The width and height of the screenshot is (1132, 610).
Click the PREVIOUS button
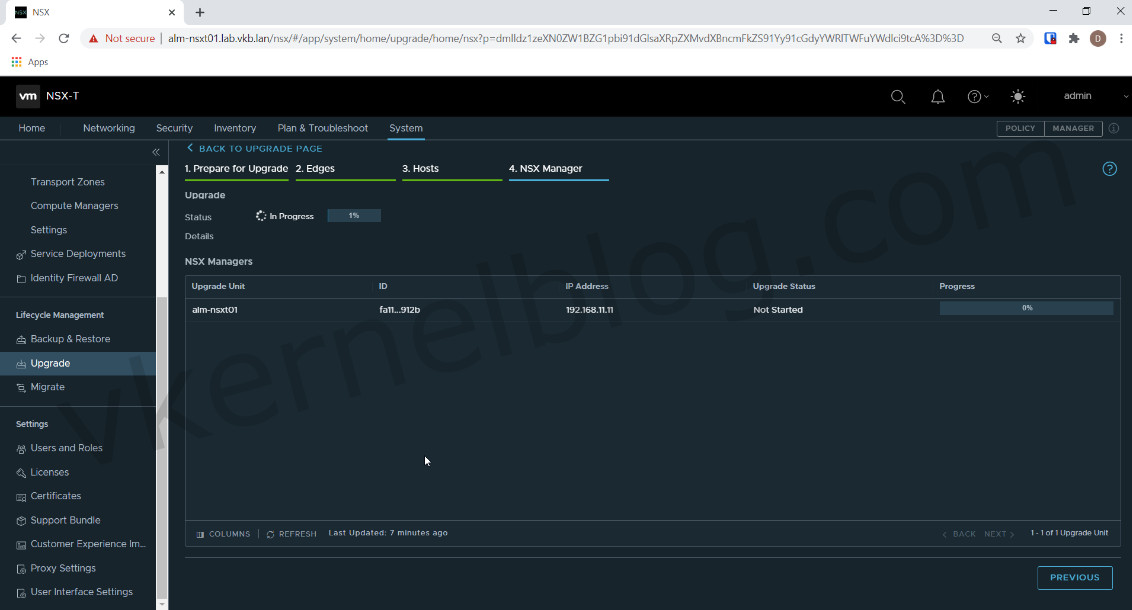point(1074,577)
